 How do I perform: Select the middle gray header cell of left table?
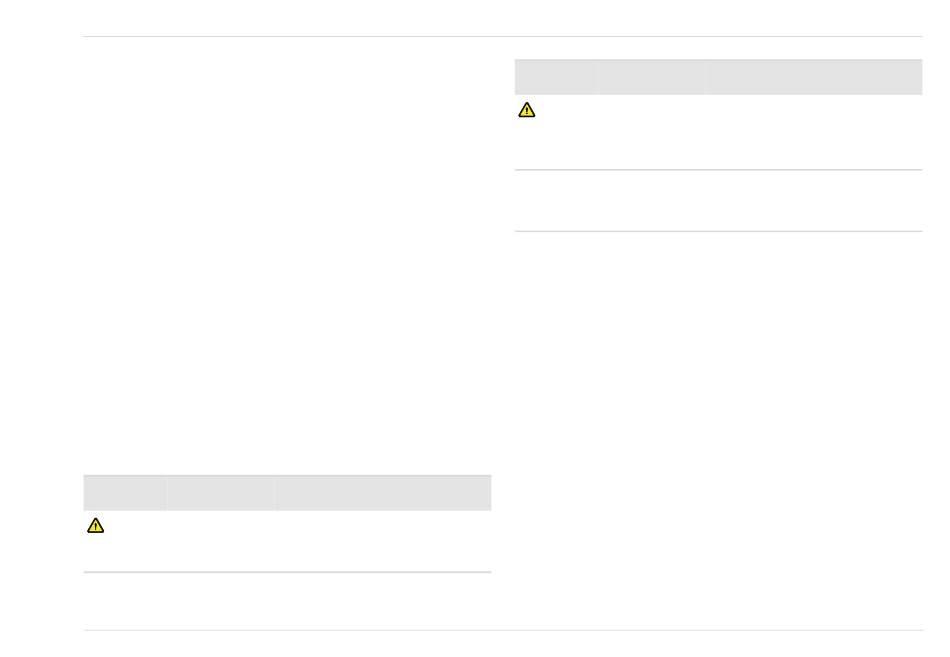coord(221,493)
